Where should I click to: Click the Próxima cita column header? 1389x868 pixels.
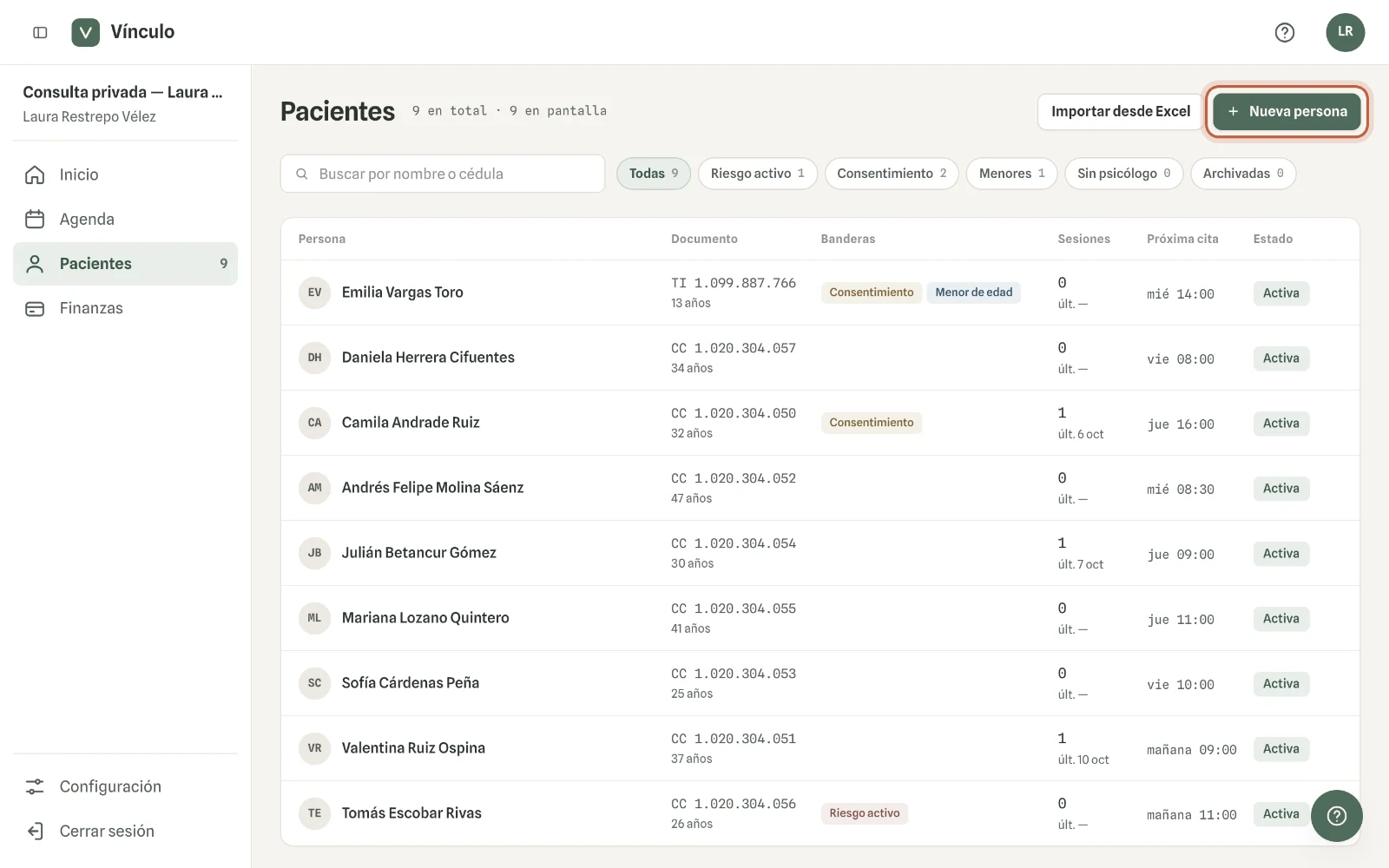[1182, 239]
